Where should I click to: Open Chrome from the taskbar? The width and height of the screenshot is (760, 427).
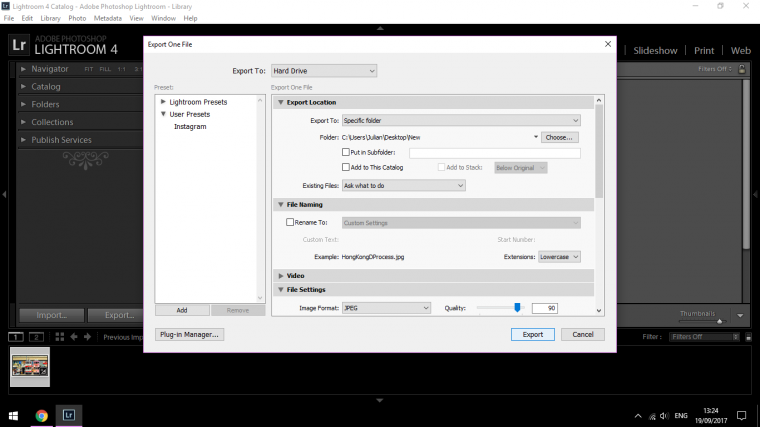coord(42,416)
